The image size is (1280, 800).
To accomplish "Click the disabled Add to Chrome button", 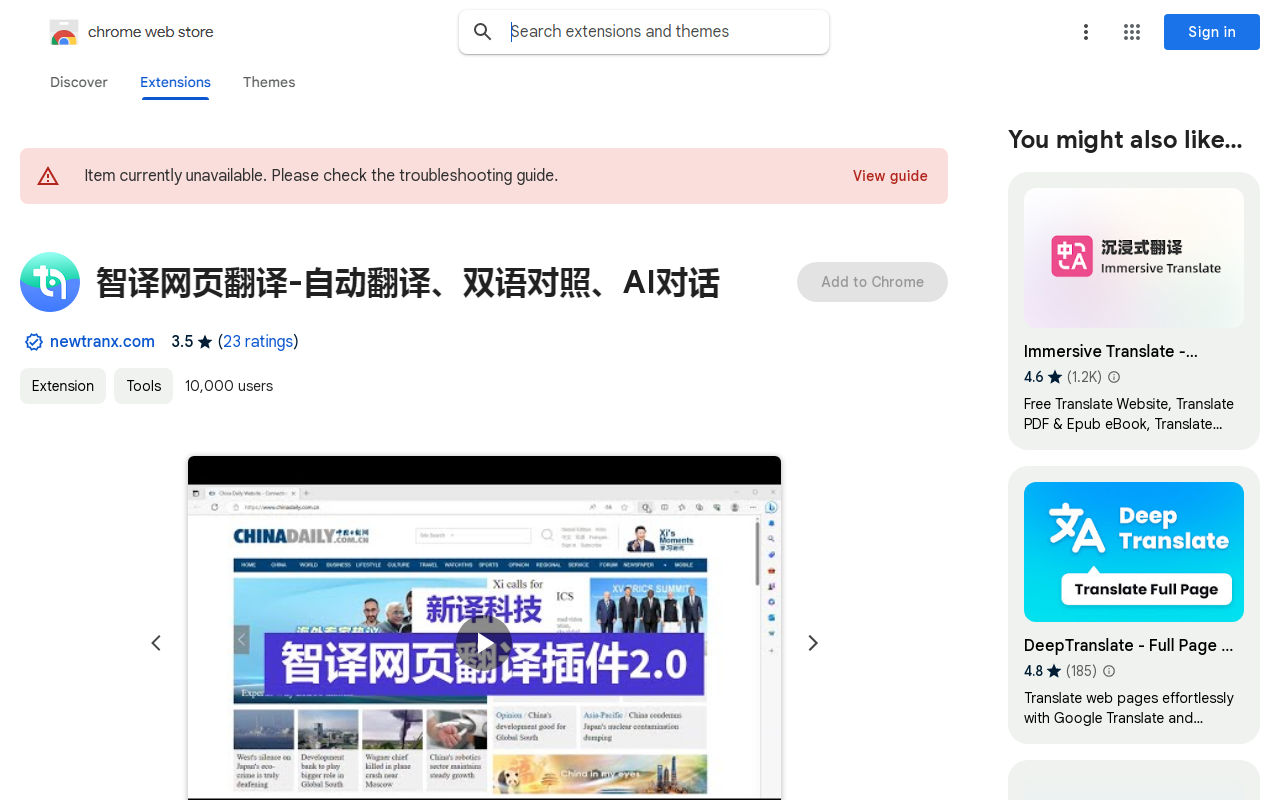I will click(x=872, y=282).
